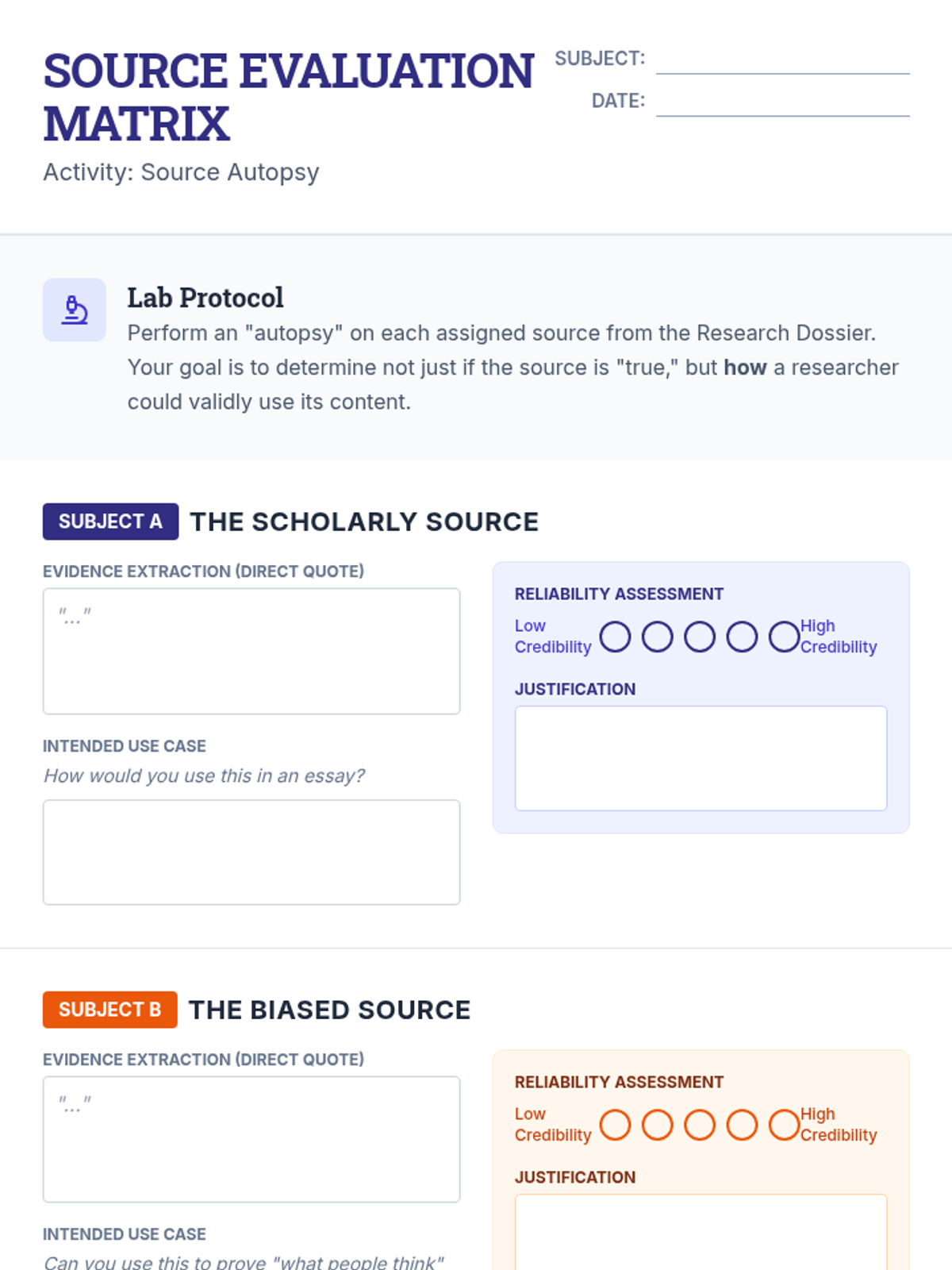The height and width of the screenshot is (1270, 952).
Task: Click Subject B justification text box
Action: (701, 1232)
